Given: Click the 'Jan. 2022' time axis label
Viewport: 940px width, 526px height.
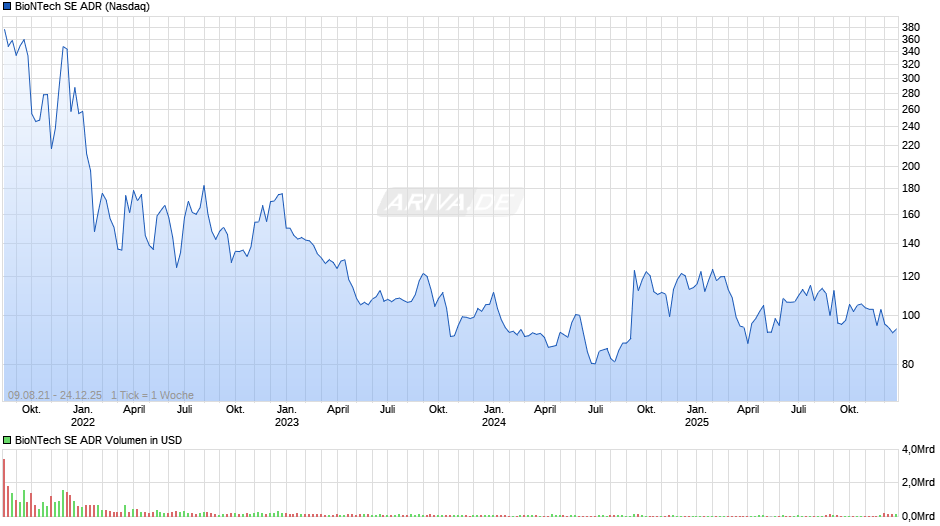Looking at the screenshot, I should click(x=83, y=416).
